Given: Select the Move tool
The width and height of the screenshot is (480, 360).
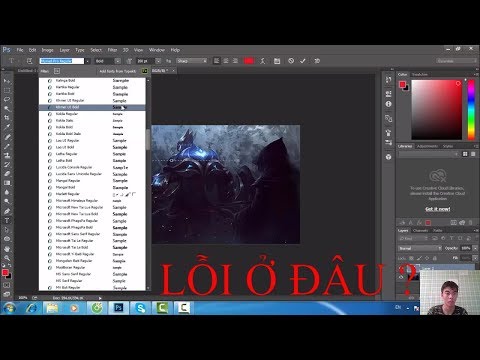Looking at the screenshot, I should pos(7,81).
